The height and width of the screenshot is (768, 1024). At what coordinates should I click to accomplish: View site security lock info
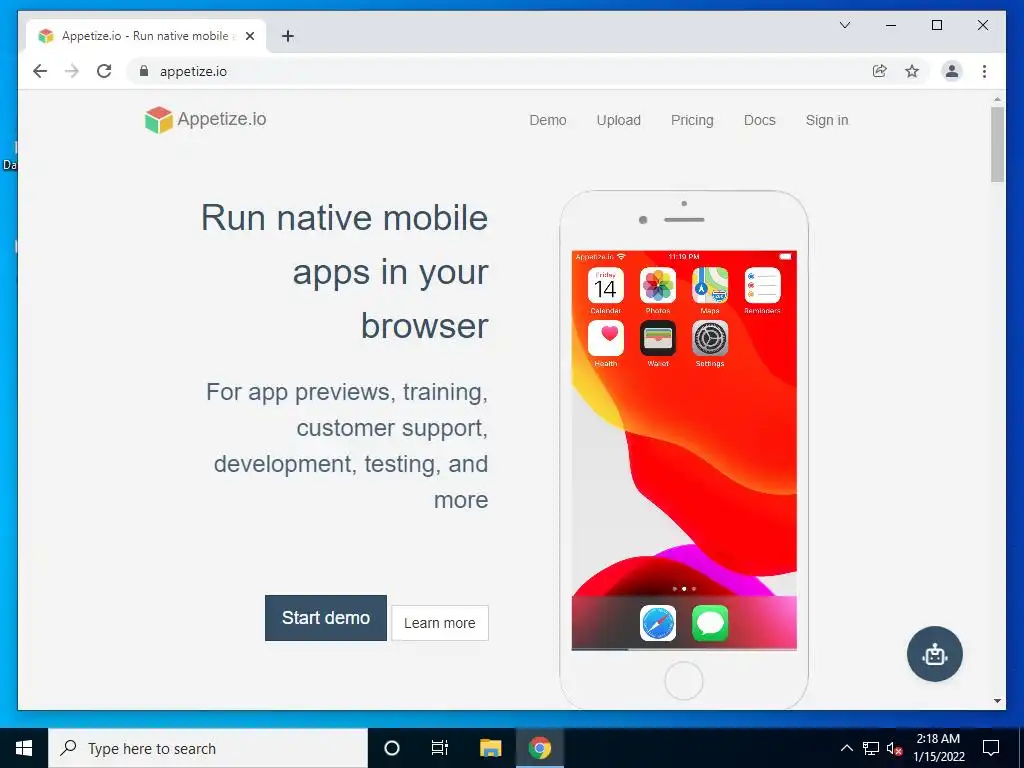(x=144, y=71)
